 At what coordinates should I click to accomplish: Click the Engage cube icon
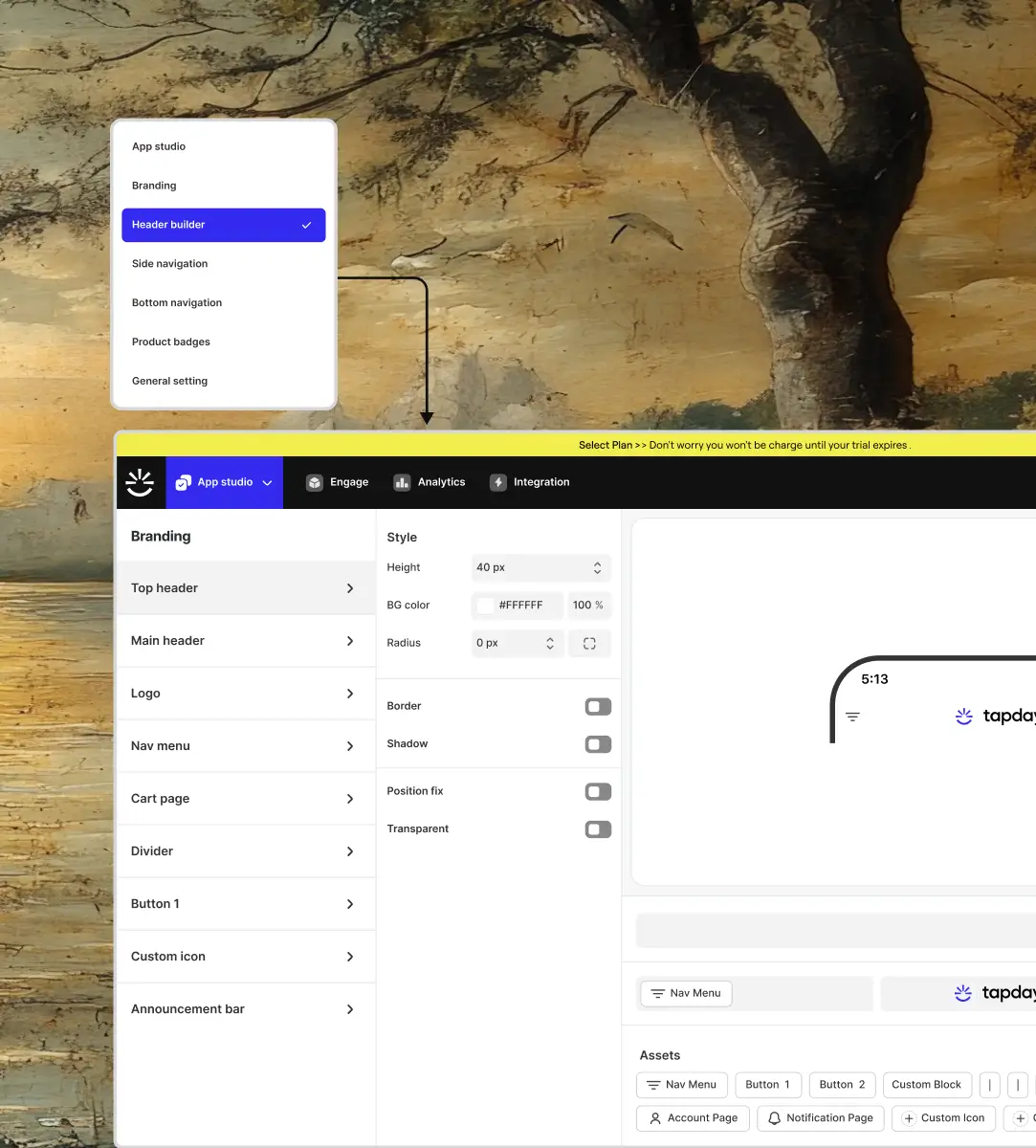315,483
